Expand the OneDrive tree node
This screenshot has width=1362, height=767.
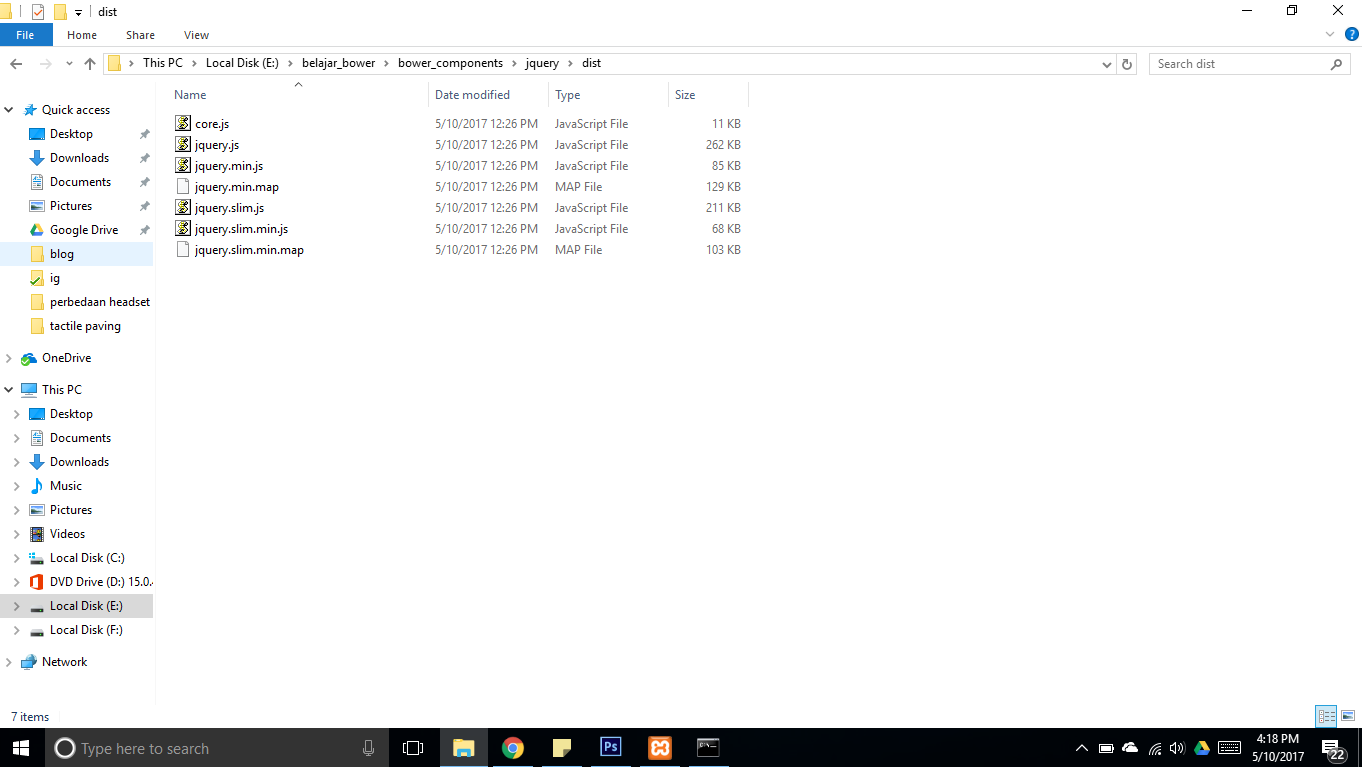click(10, 358)
